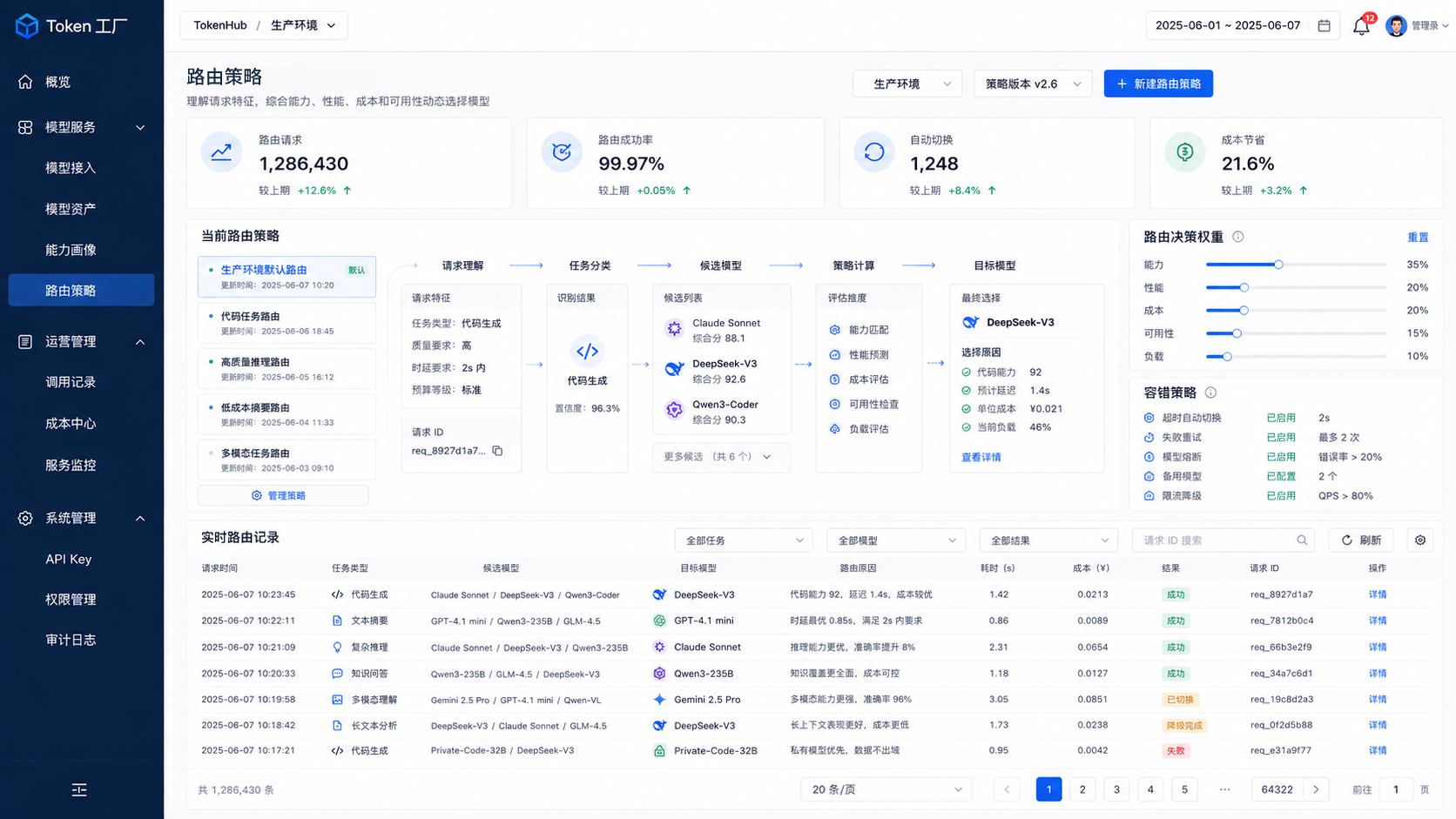Image resolution: width=1456 pixels, height=819 pixels.
Task: Adjust the 可用性 weight slider
Action: [x=1237, y=333]
